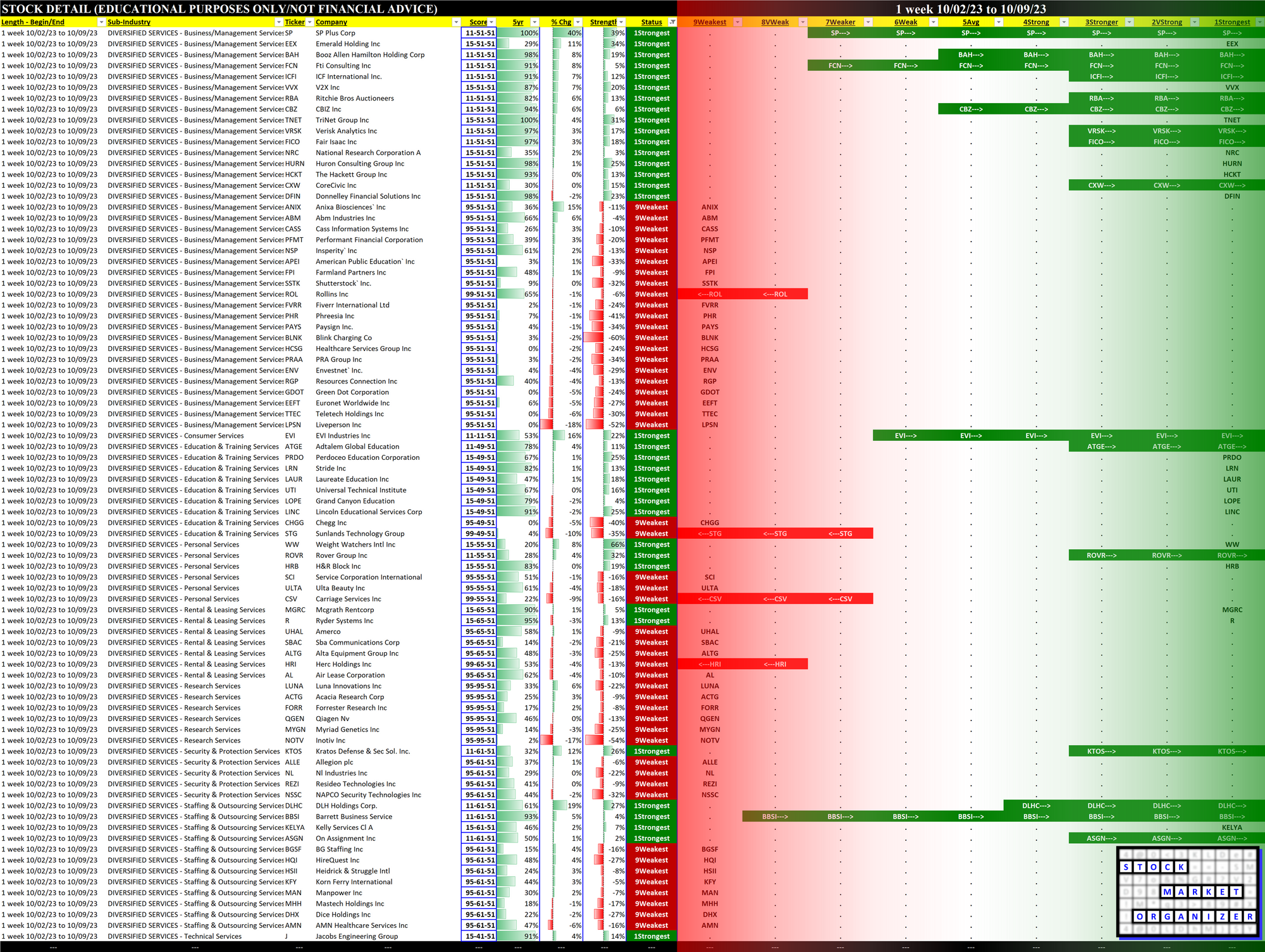Open the Score column filter dropdown
This screenshot has width=1265, height=952.
[x=491, y=22]
